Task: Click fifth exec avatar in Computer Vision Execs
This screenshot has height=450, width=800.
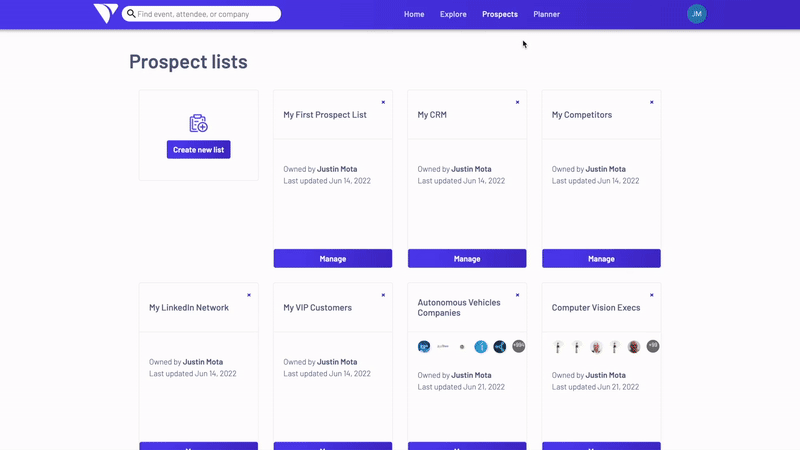Action: click(634, 347)
